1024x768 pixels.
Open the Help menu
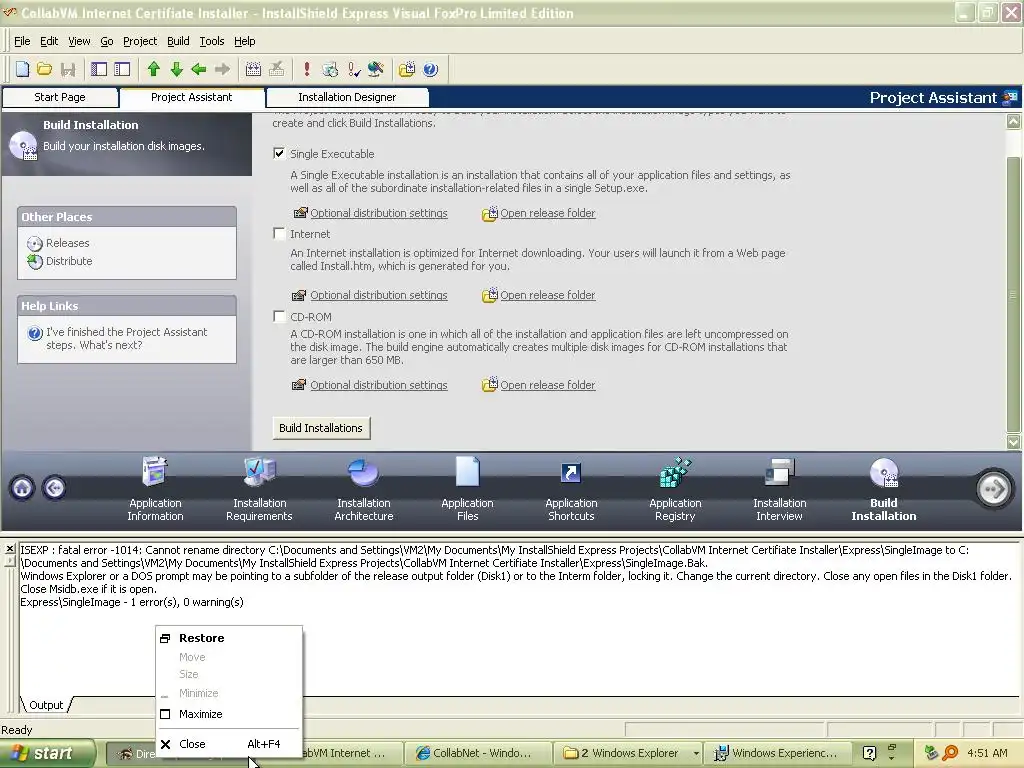pyautogui.click(x=245, y=41)
